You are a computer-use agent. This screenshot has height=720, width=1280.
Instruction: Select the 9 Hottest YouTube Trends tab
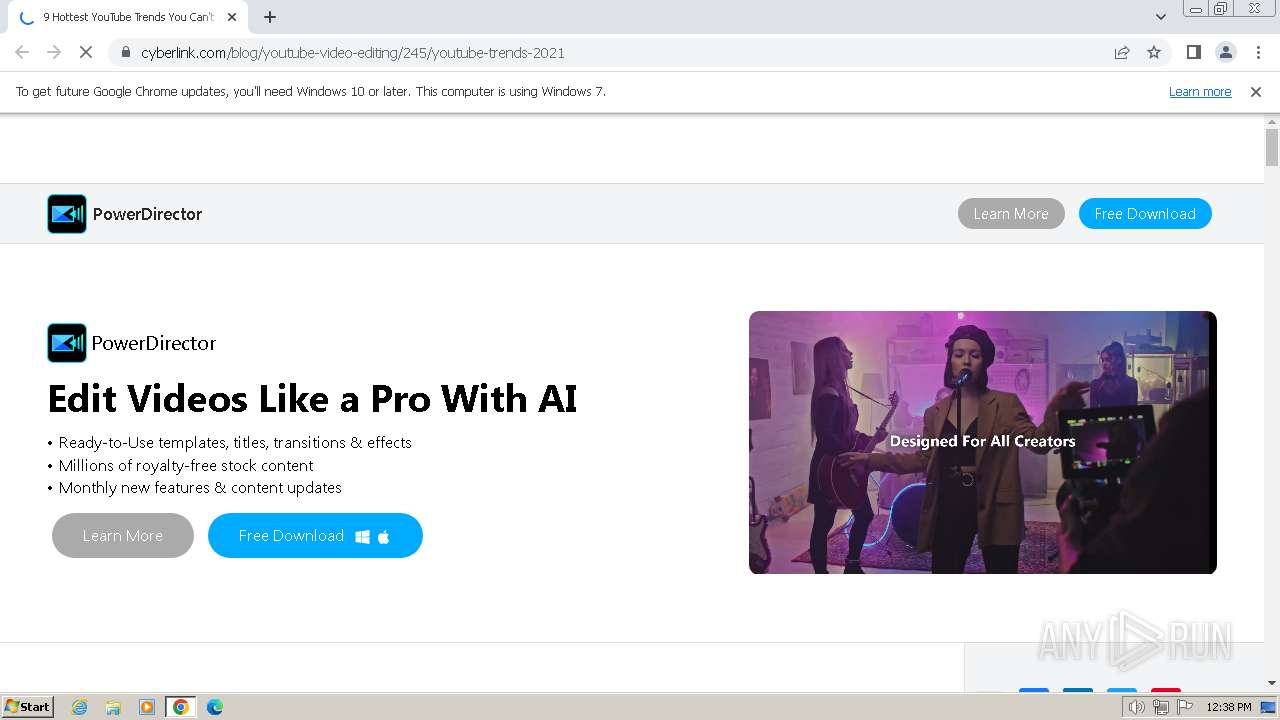click(x=127, y=17)
